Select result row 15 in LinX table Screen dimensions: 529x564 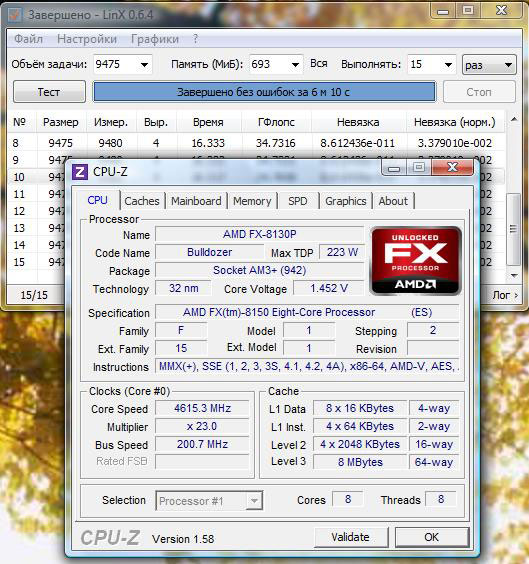[37, 262]
